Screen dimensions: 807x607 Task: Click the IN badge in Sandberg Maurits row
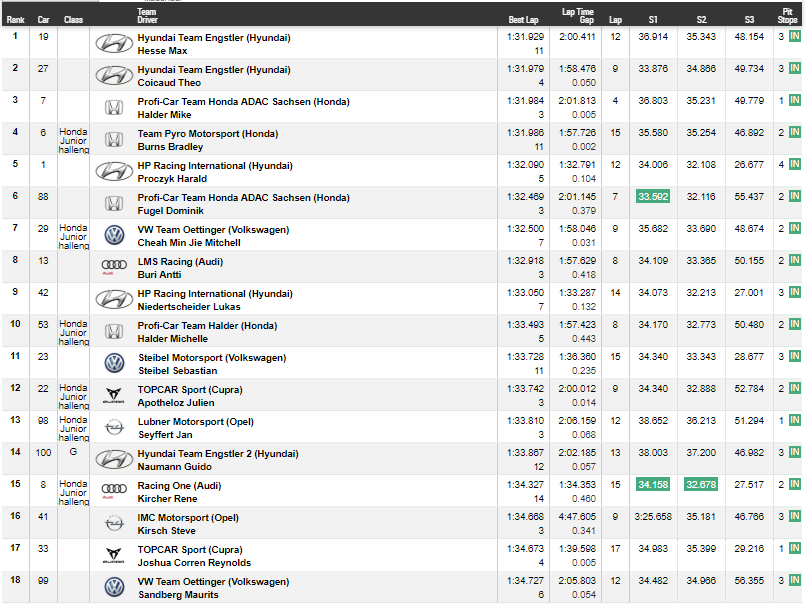click(794, 581)
